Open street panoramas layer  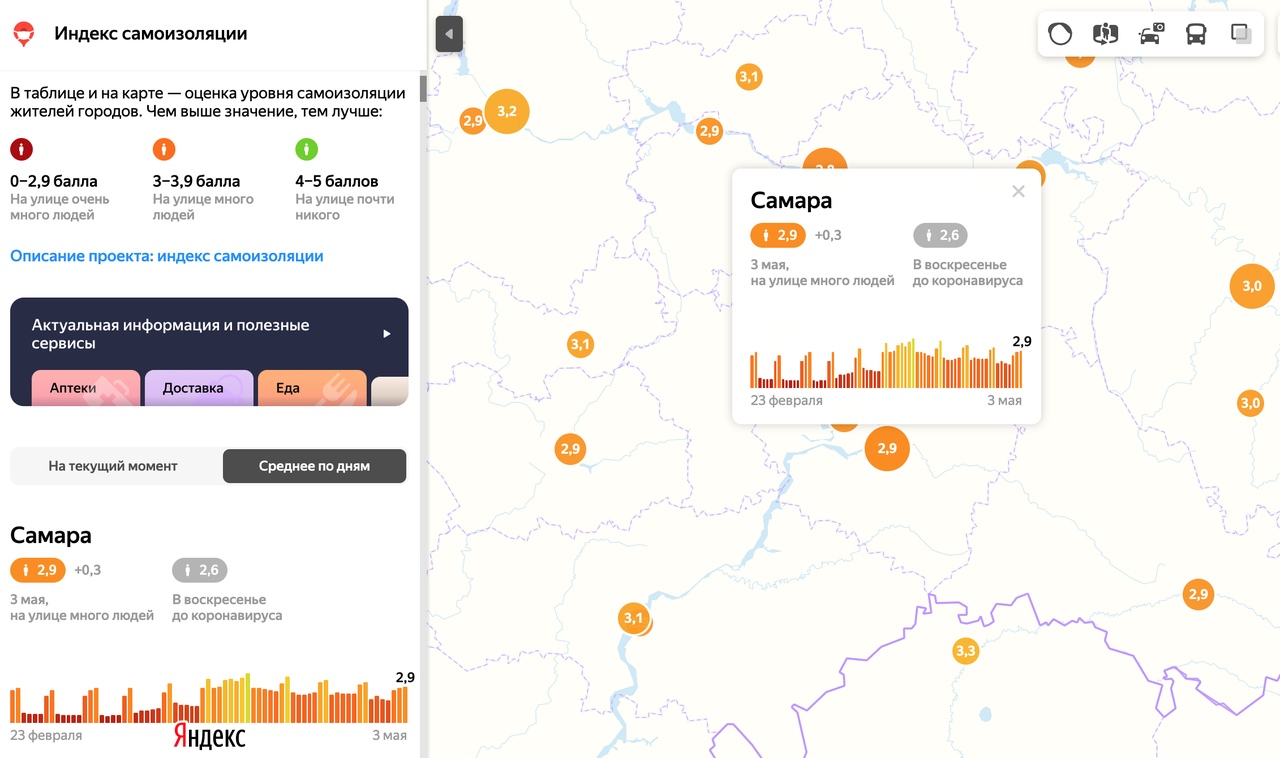pyautogui.click(x=1105, y=34)
